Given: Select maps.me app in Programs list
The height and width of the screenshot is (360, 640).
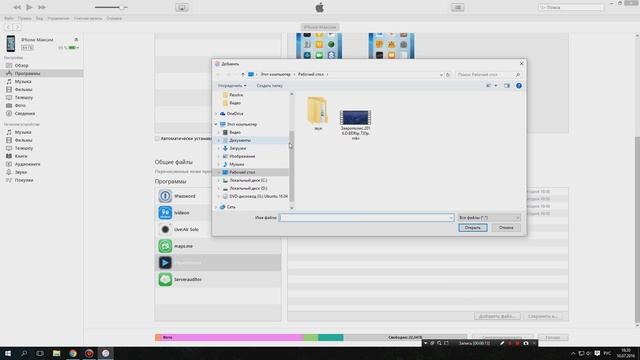Looking at the screenshot, I should [218, 246].
